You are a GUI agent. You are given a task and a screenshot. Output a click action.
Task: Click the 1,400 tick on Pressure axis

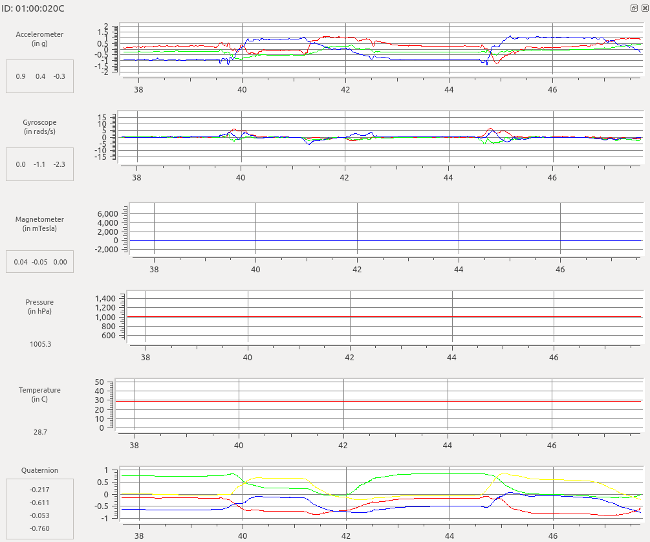(x=105, y=299)
